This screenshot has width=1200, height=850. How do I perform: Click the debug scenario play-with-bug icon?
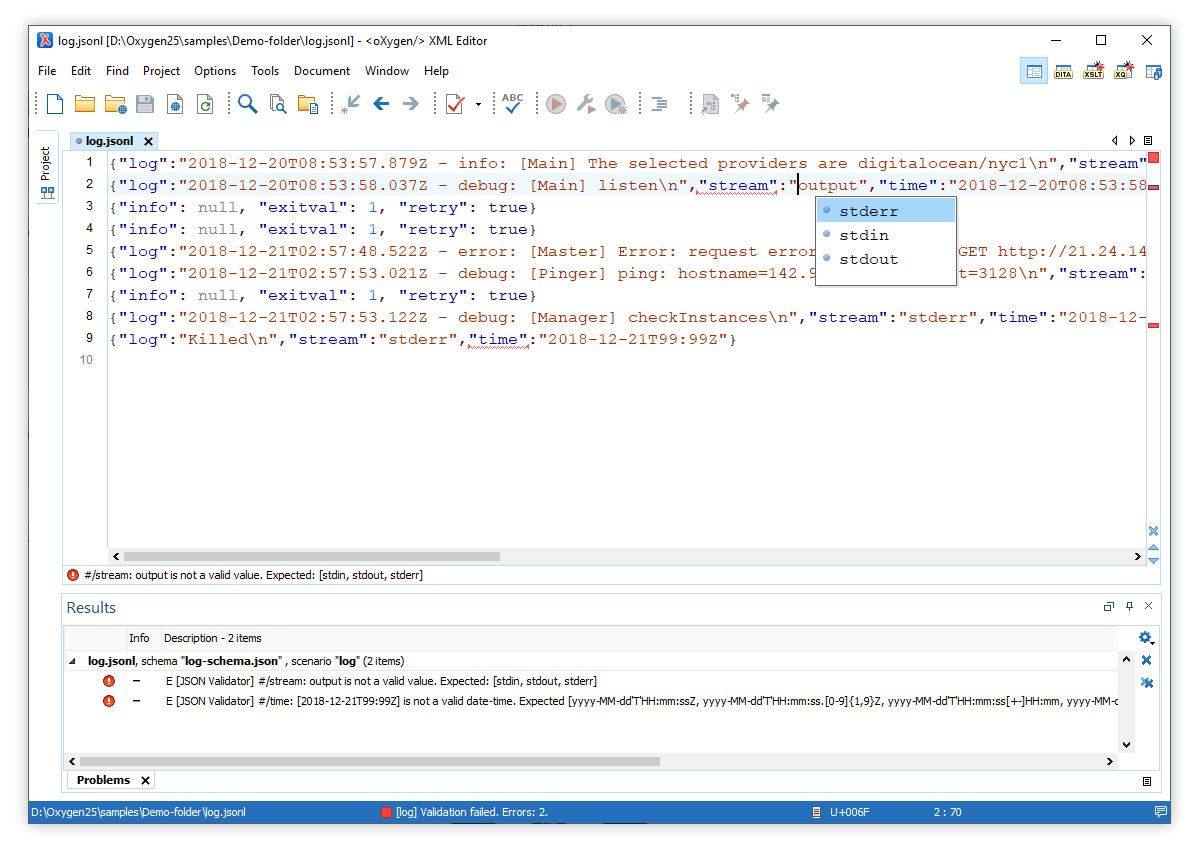(616, 104)
